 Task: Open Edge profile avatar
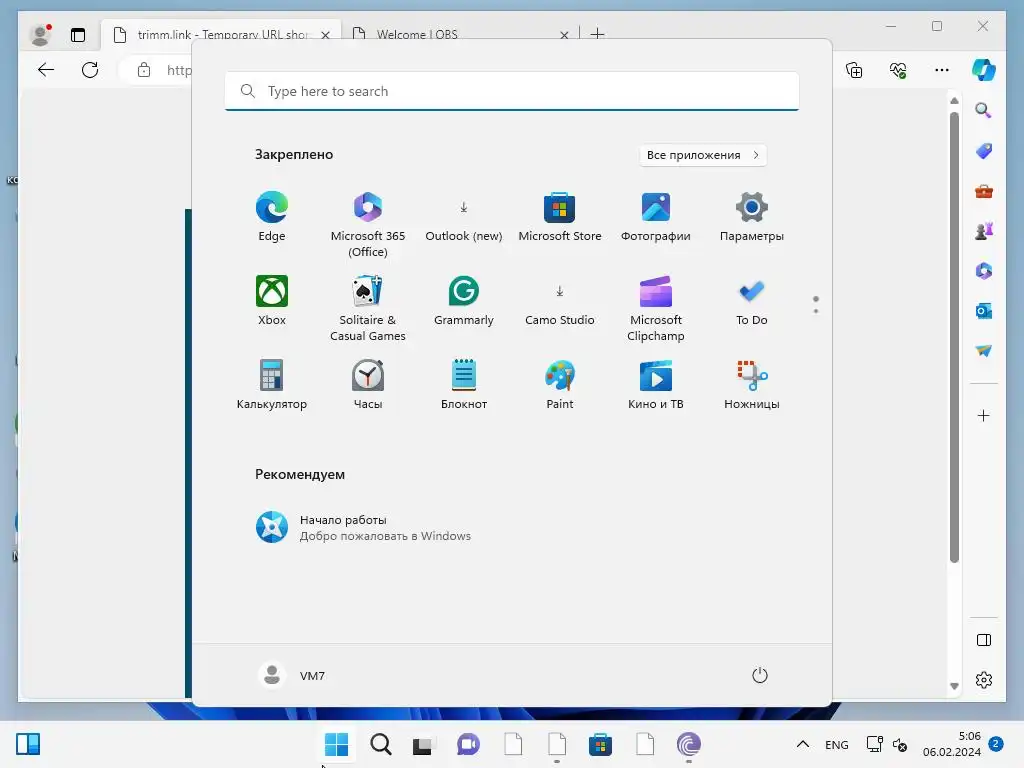click(41, 35)
